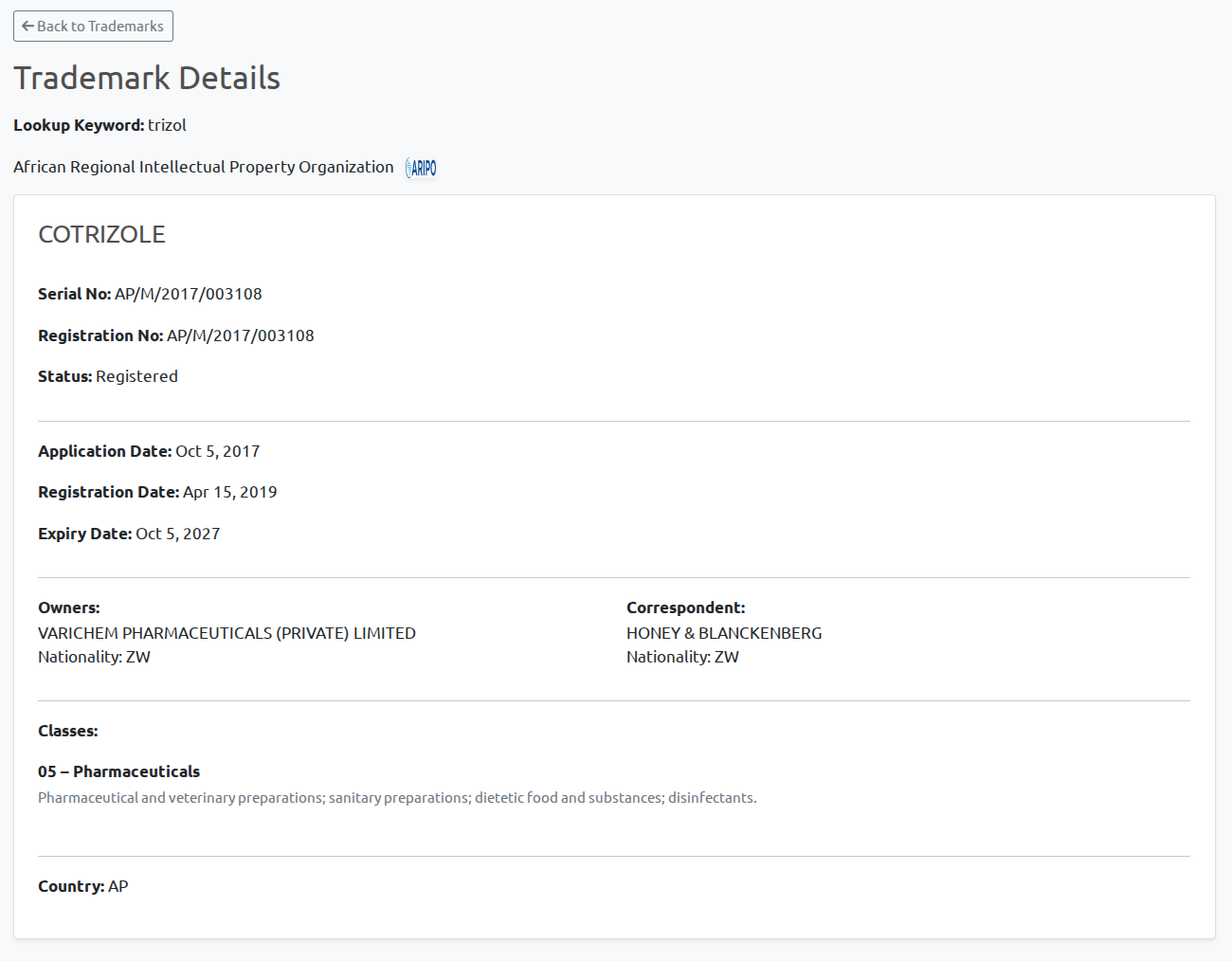This screenshot has width=1232, height=961.
Task: Click the ARIPO logo icon
Action: pyautogui.click(x=422, y=168)
